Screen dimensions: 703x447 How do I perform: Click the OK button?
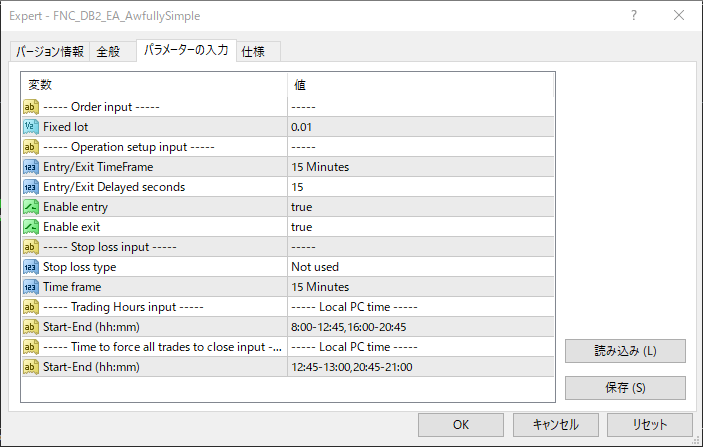[460, 424]
